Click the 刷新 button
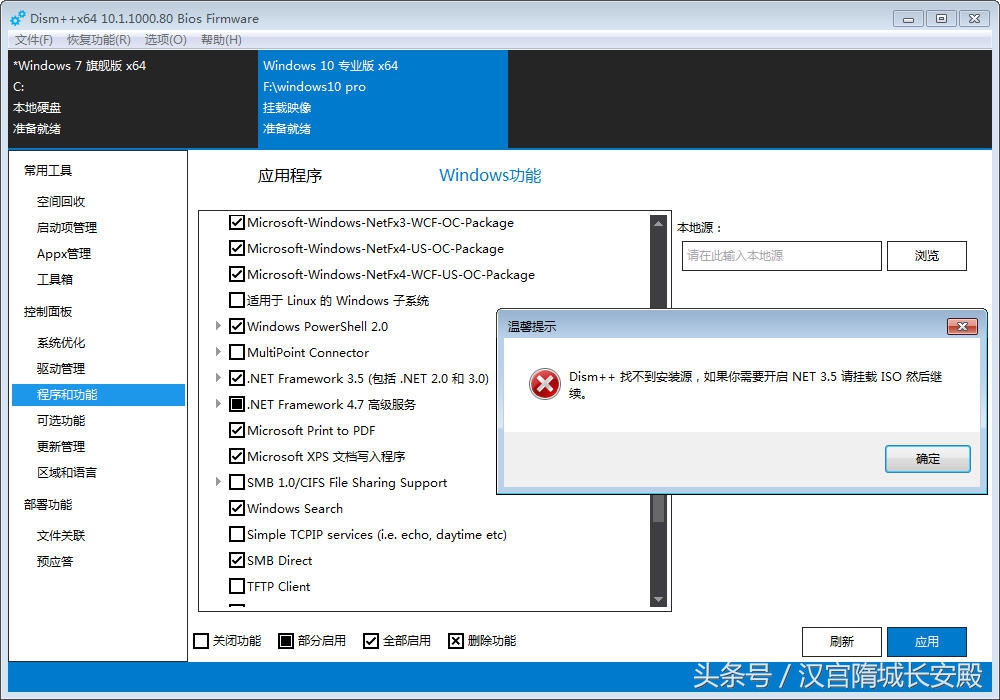This screenshot has height=700, width=1000. [842, 641]
